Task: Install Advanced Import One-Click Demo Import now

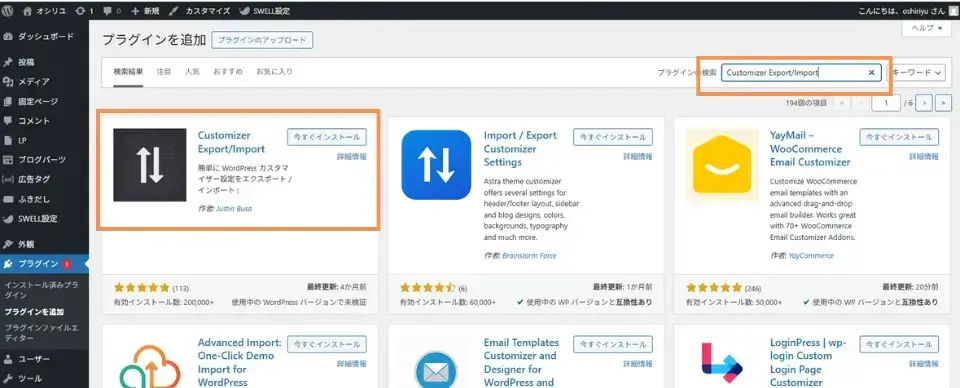Action: point(327,344)
